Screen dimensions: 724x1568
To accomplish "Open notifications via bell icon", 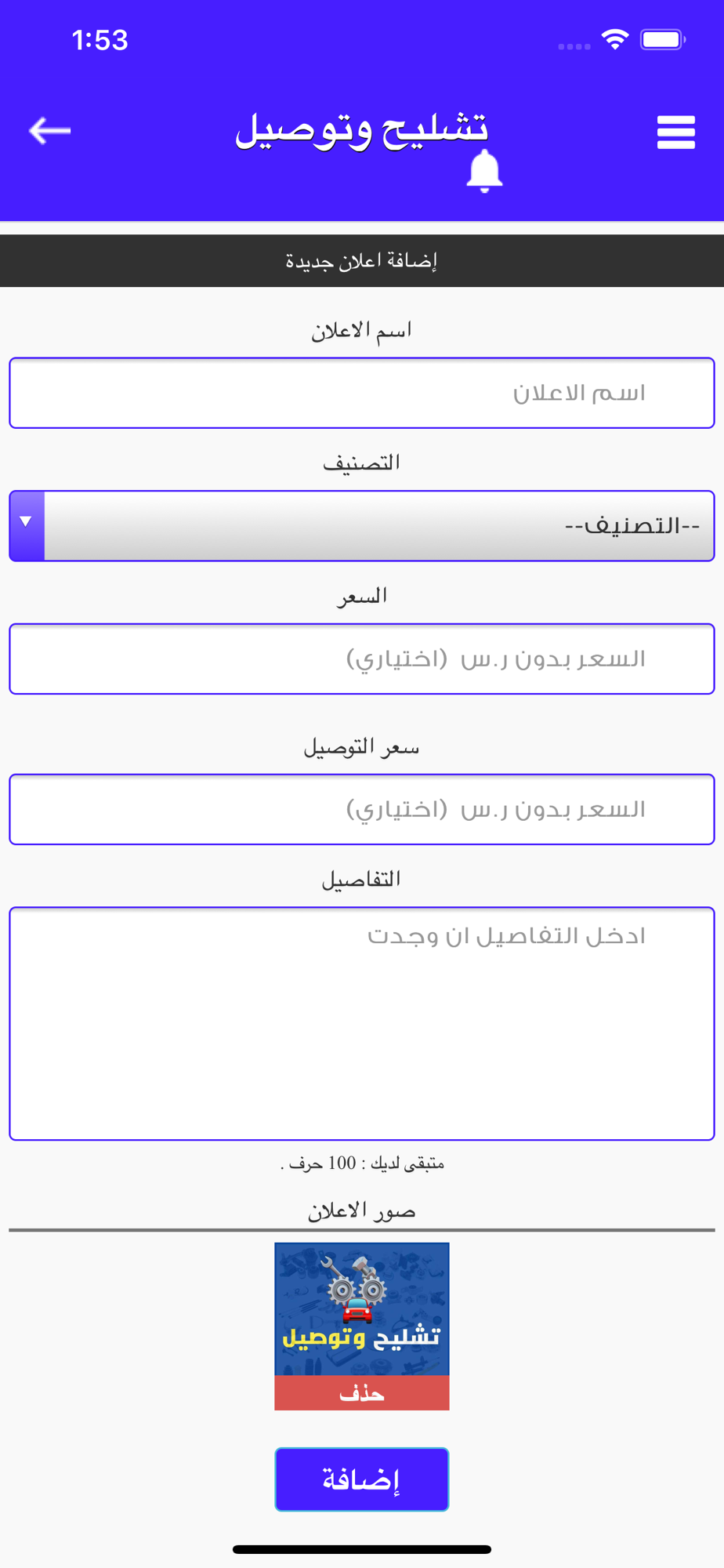I will [484, 171].
